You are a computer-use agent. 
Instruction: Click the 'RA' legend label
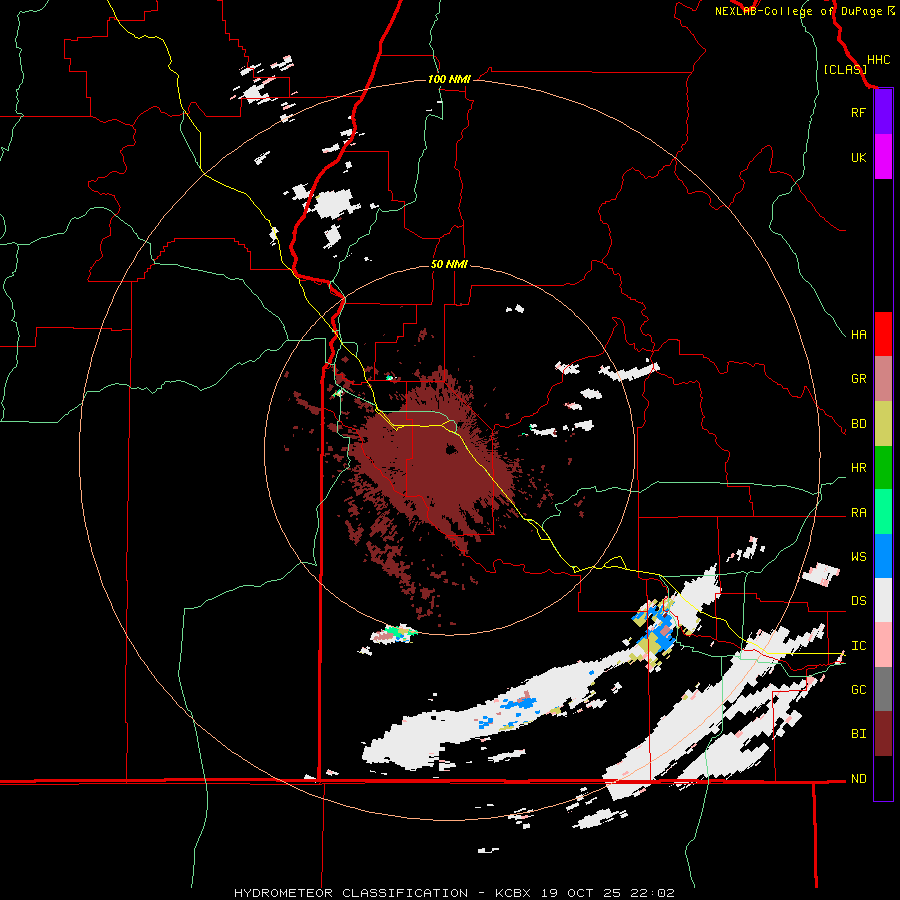click(859, 513)
